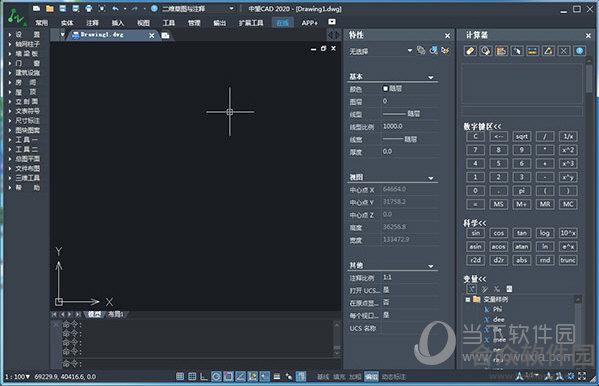The image size is (599, 386).
Task: Click the Save icon in quick access toolbar
Action: click(63, 8)
